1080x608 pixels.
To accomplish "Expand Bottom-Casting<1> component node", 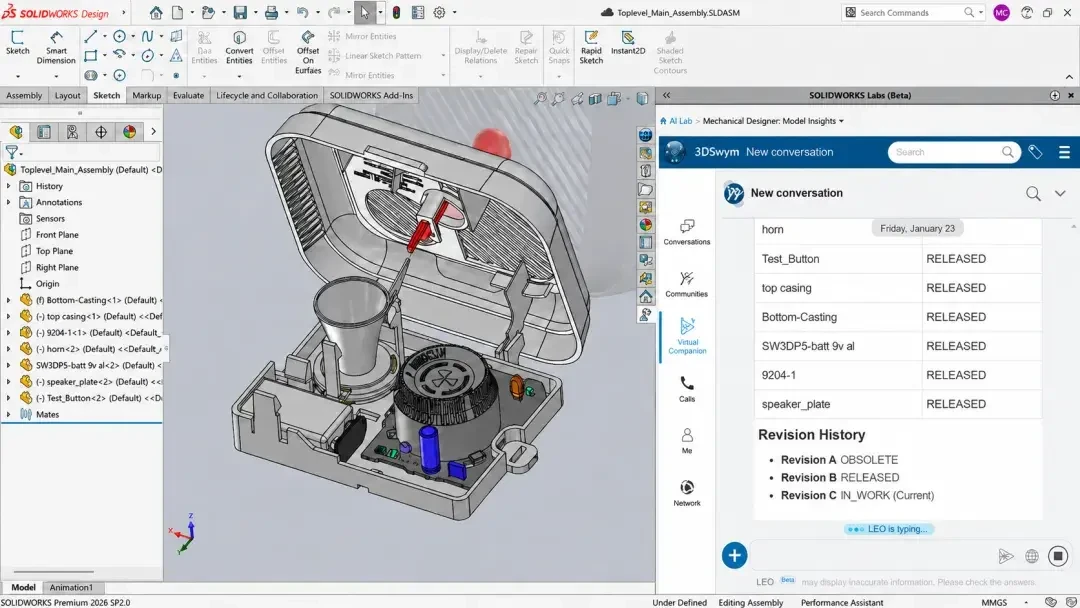I will point(8,300).
